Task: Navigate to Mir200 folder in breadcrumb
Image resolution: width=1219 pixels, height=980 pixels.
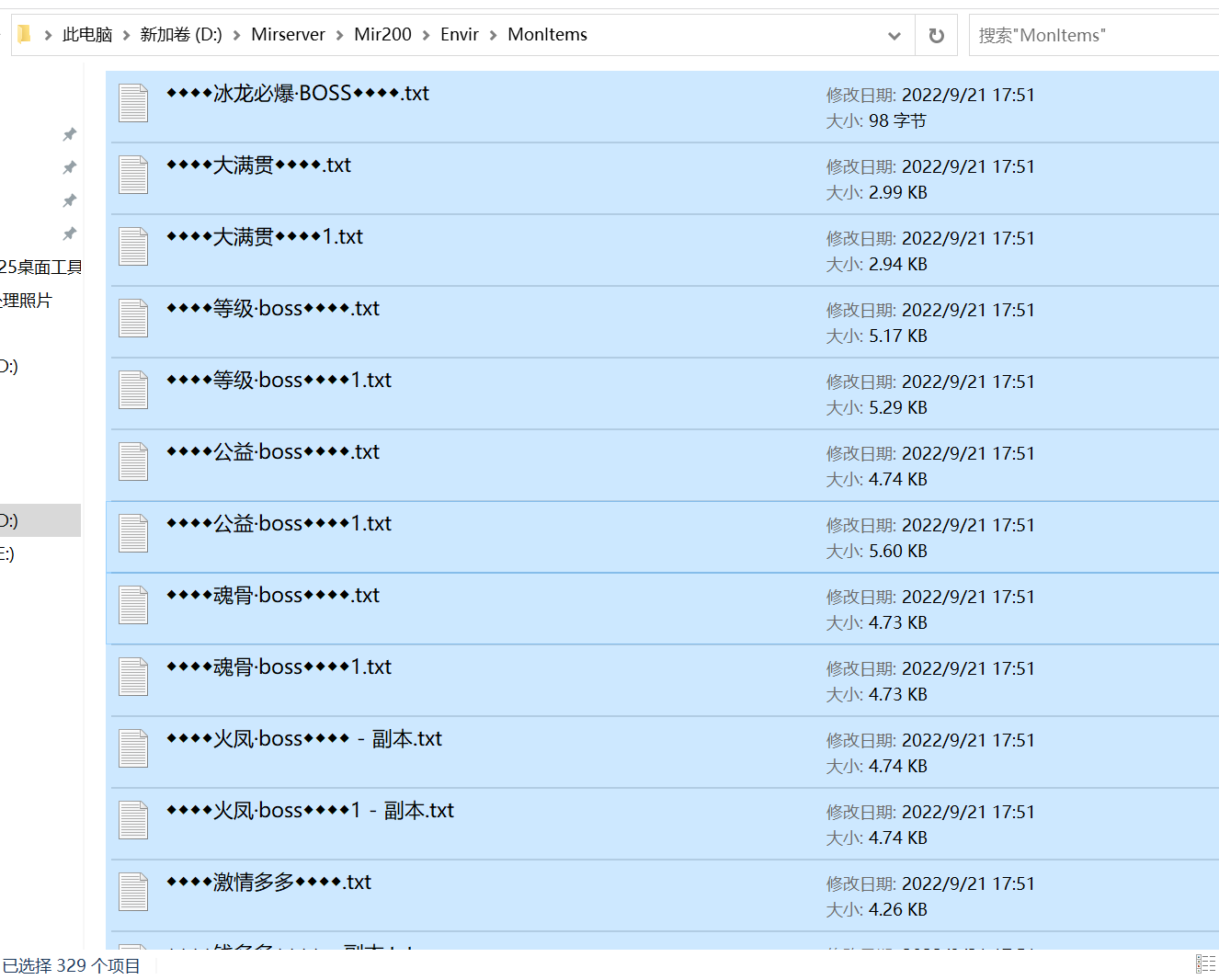Action: (382, 35)
